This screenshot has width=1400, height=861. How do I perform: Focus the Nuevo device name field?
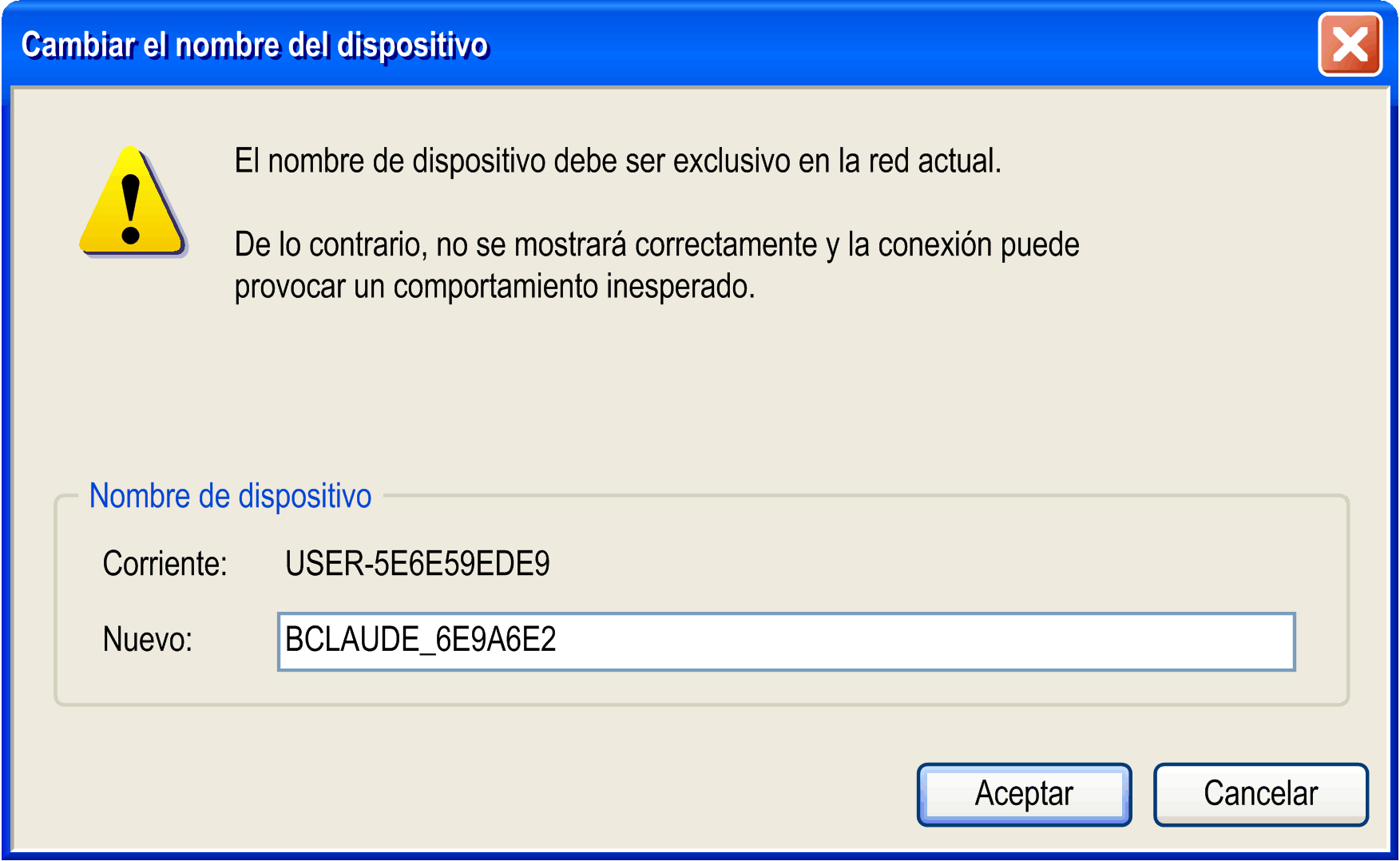(786, 641)
